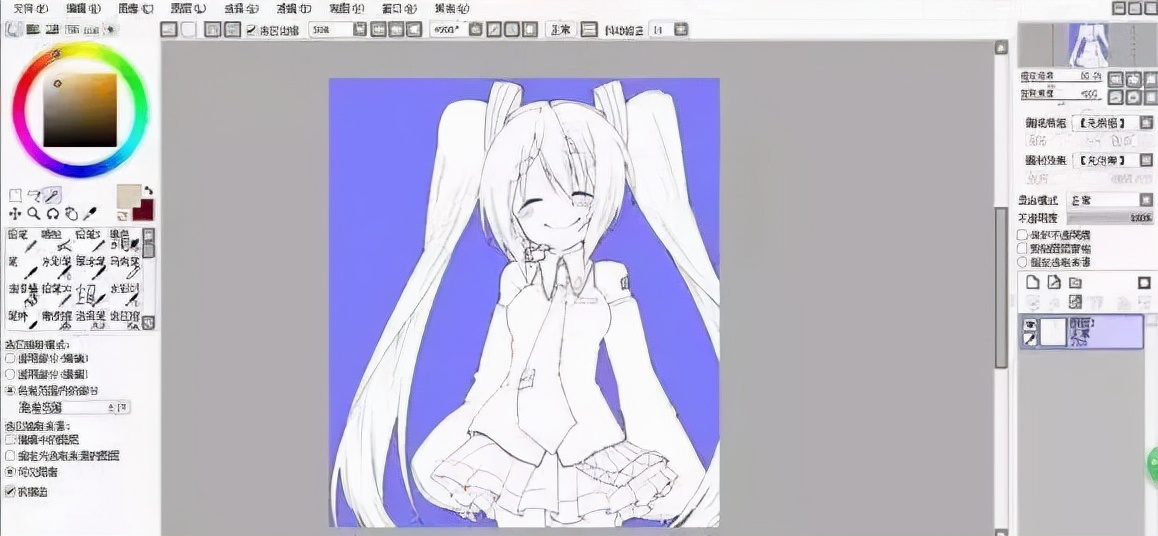The width and height of the screenshot is (1158, 536).
Task: Click the dark red background swatch
Action: point(143,210)
